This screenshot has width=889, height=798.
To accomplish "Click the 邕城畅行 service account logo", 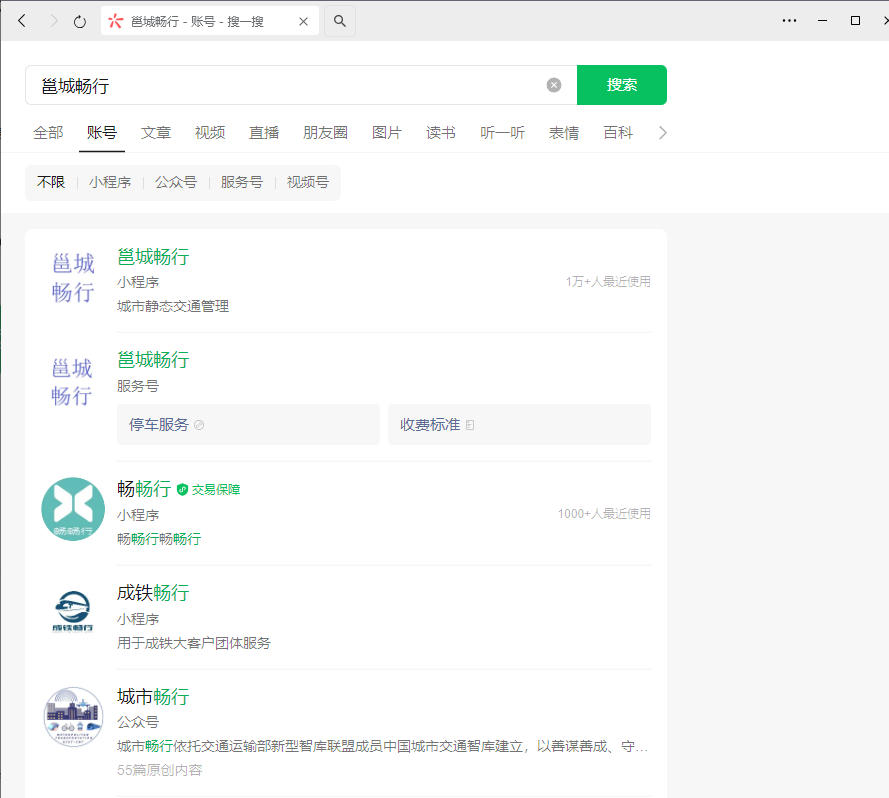I will click(x=72, y=382).
